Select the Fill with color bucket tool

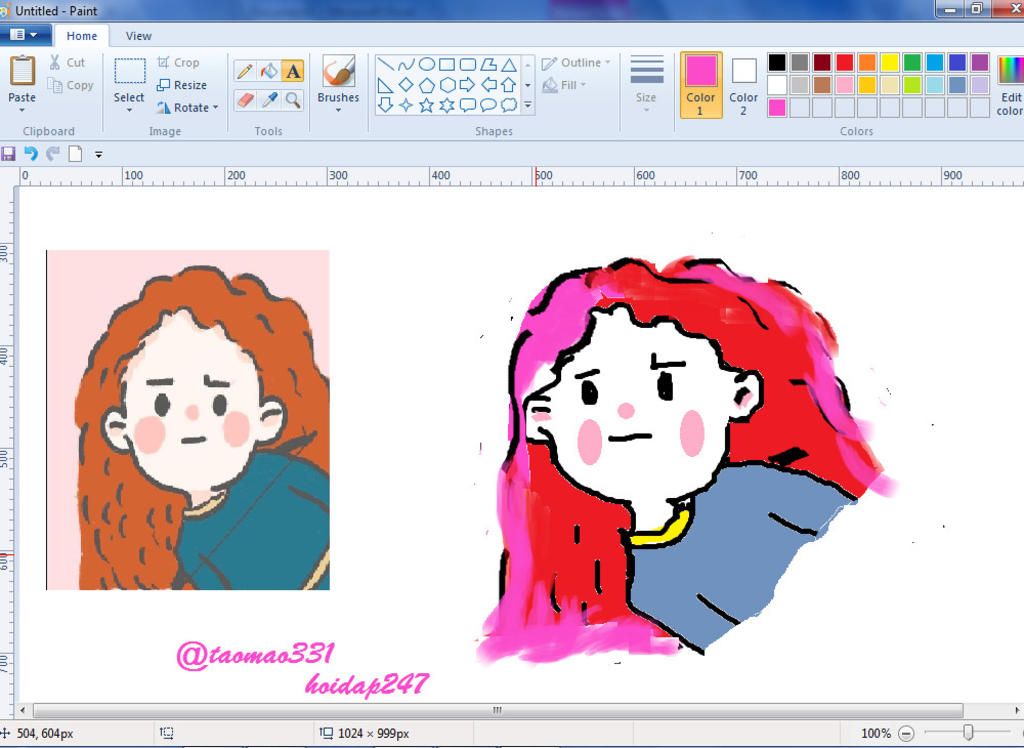coord(269,71)
